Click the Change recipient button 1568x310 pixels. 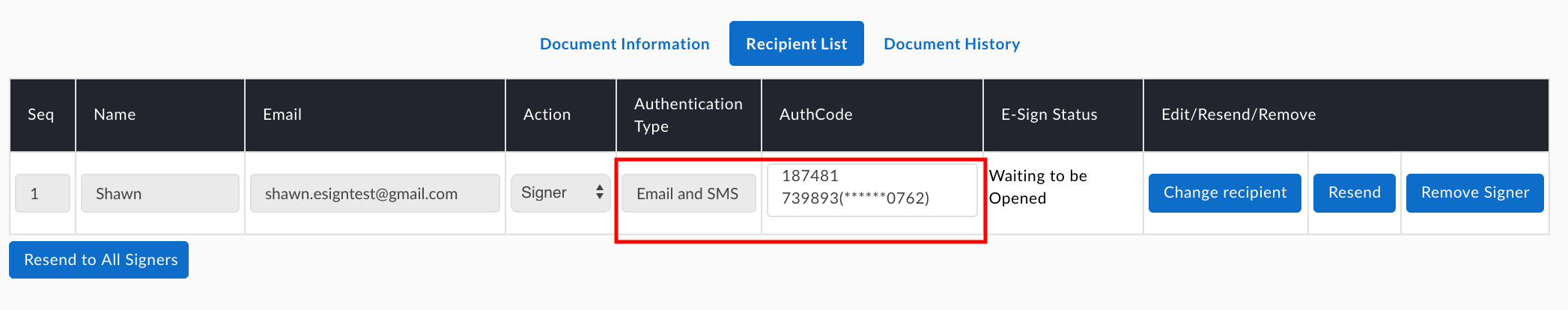pyautogui.click(x=1225, y=193)
